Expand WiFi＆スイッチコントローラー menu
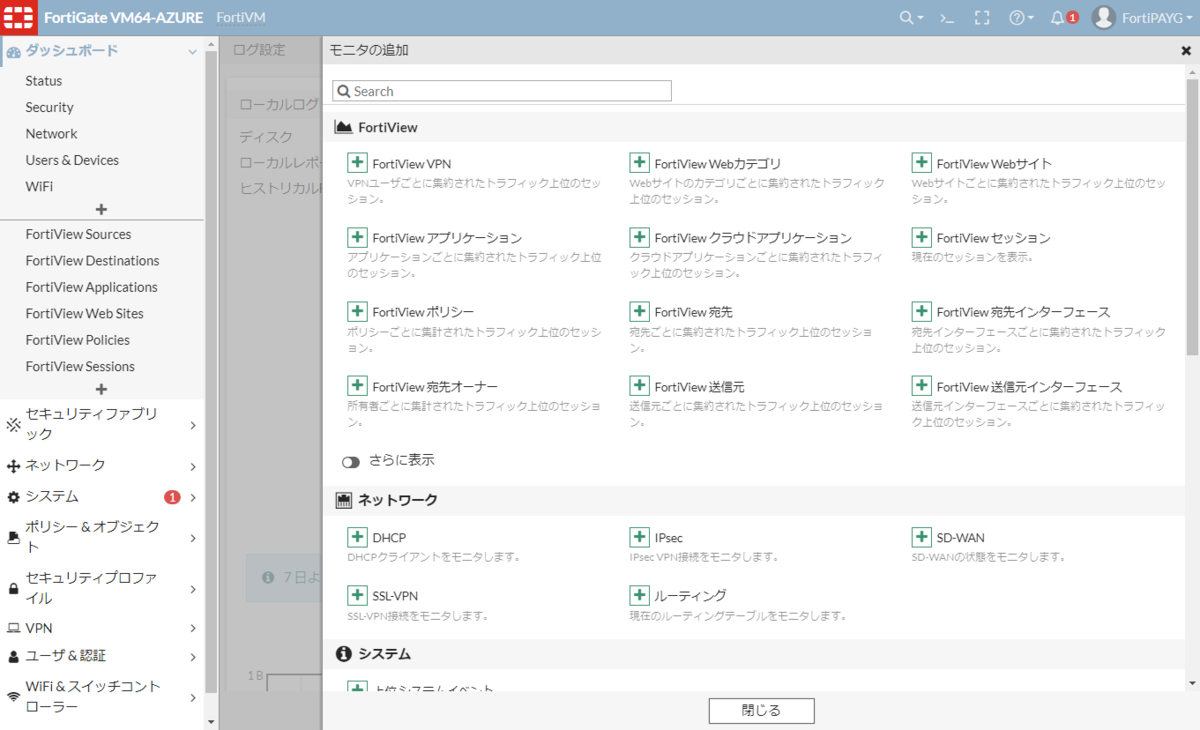The image size is (1200, 730). click(x=101, y=696)
